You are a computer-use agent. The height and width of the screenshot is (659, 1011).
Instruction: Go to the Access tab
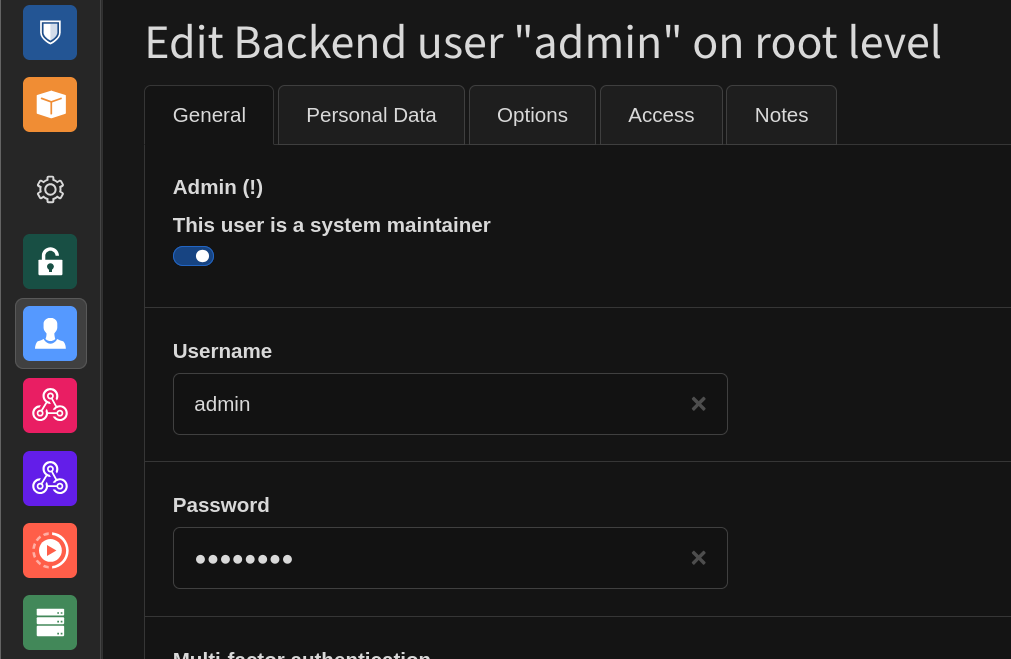(x=661, y=115)
